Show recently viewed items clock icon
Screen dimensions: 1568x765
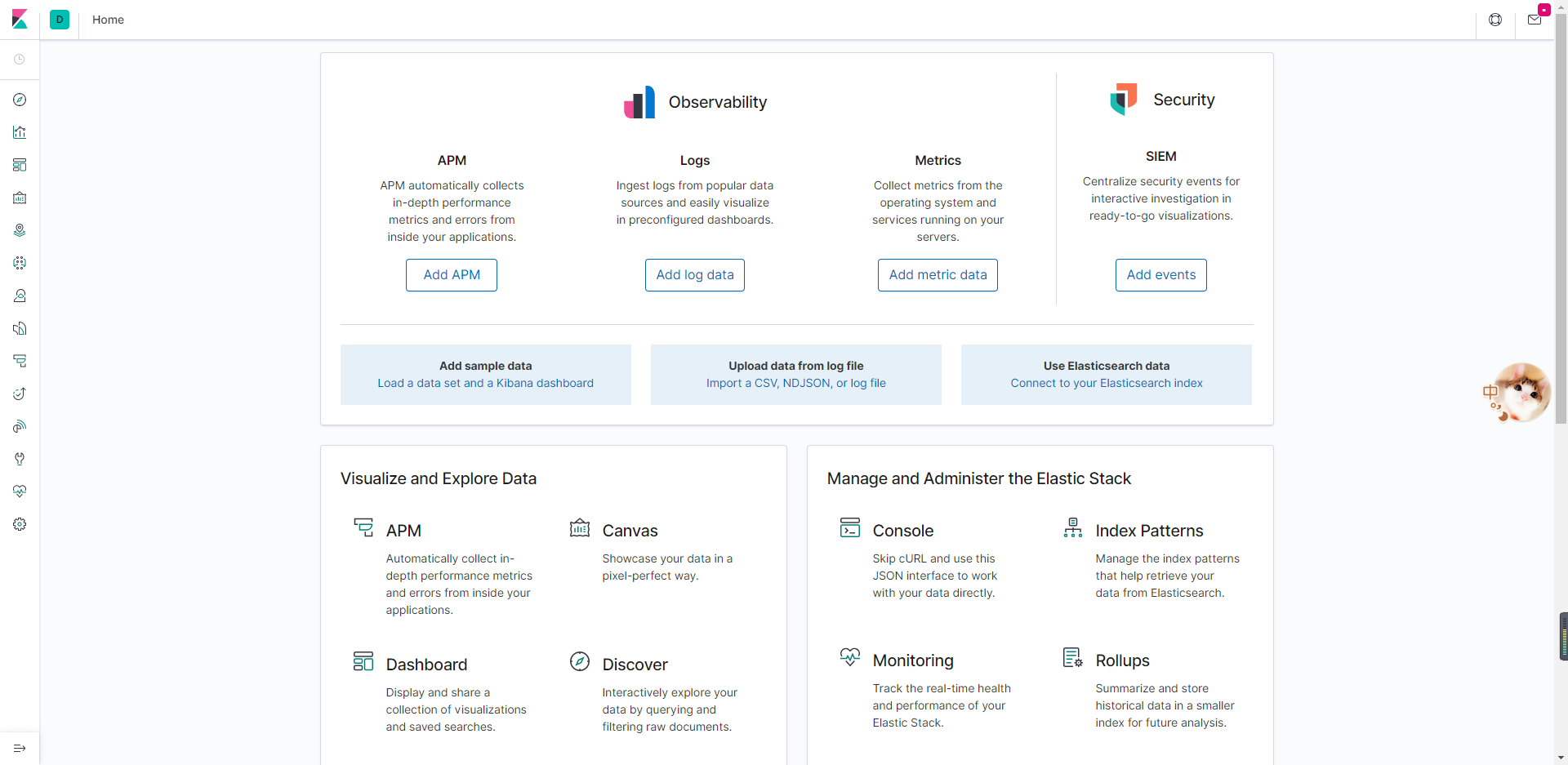click(20, 60)
